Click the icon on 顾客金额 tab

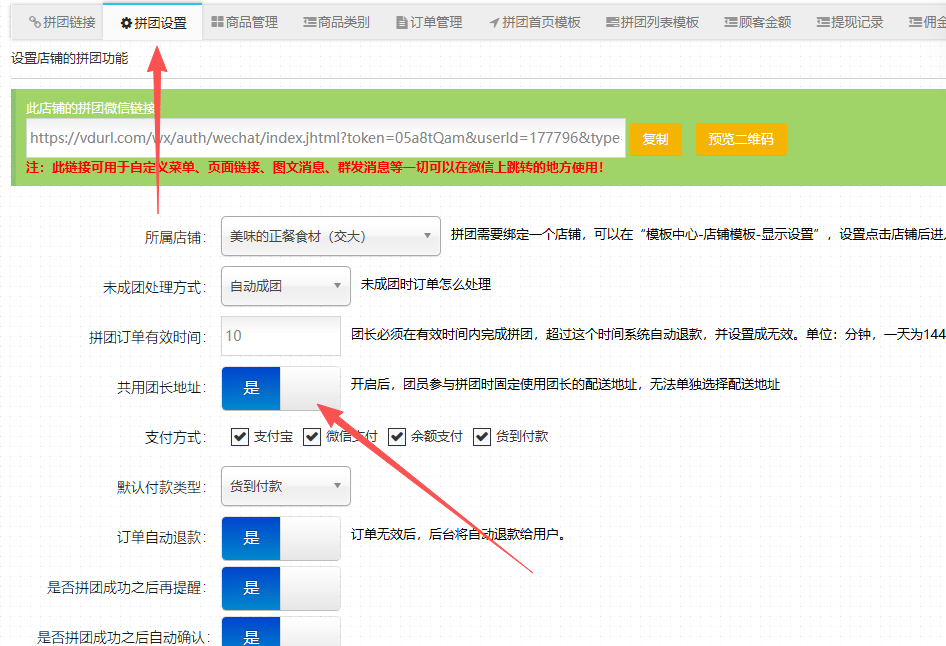(731, 22)
